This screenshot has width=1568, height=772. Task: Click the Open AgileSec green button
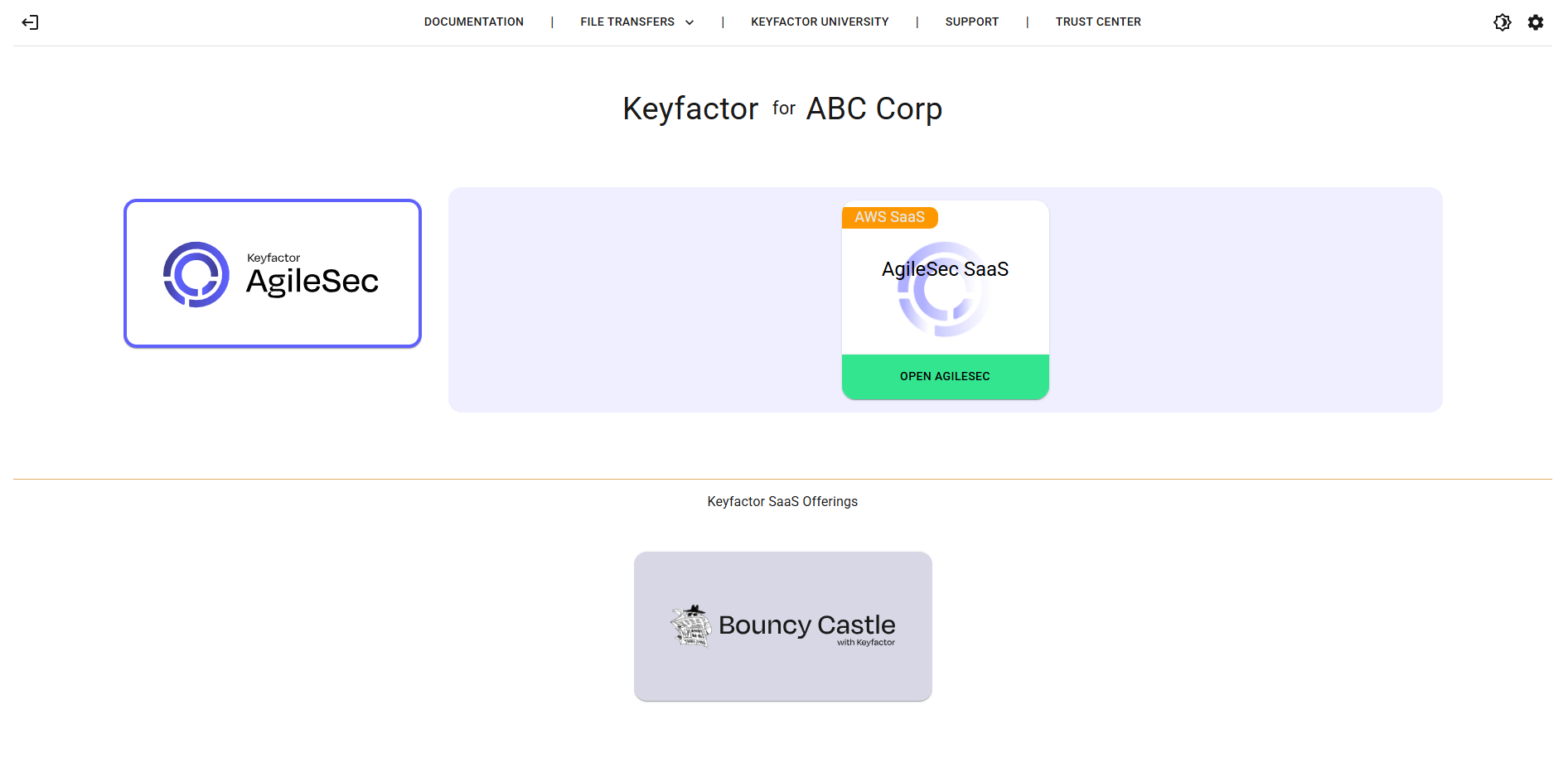945,376
